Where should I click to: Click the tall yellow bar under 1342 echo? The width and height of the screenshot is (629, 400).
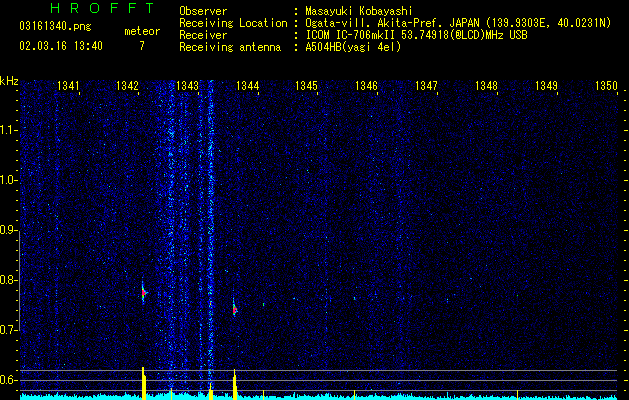[144, 383]
